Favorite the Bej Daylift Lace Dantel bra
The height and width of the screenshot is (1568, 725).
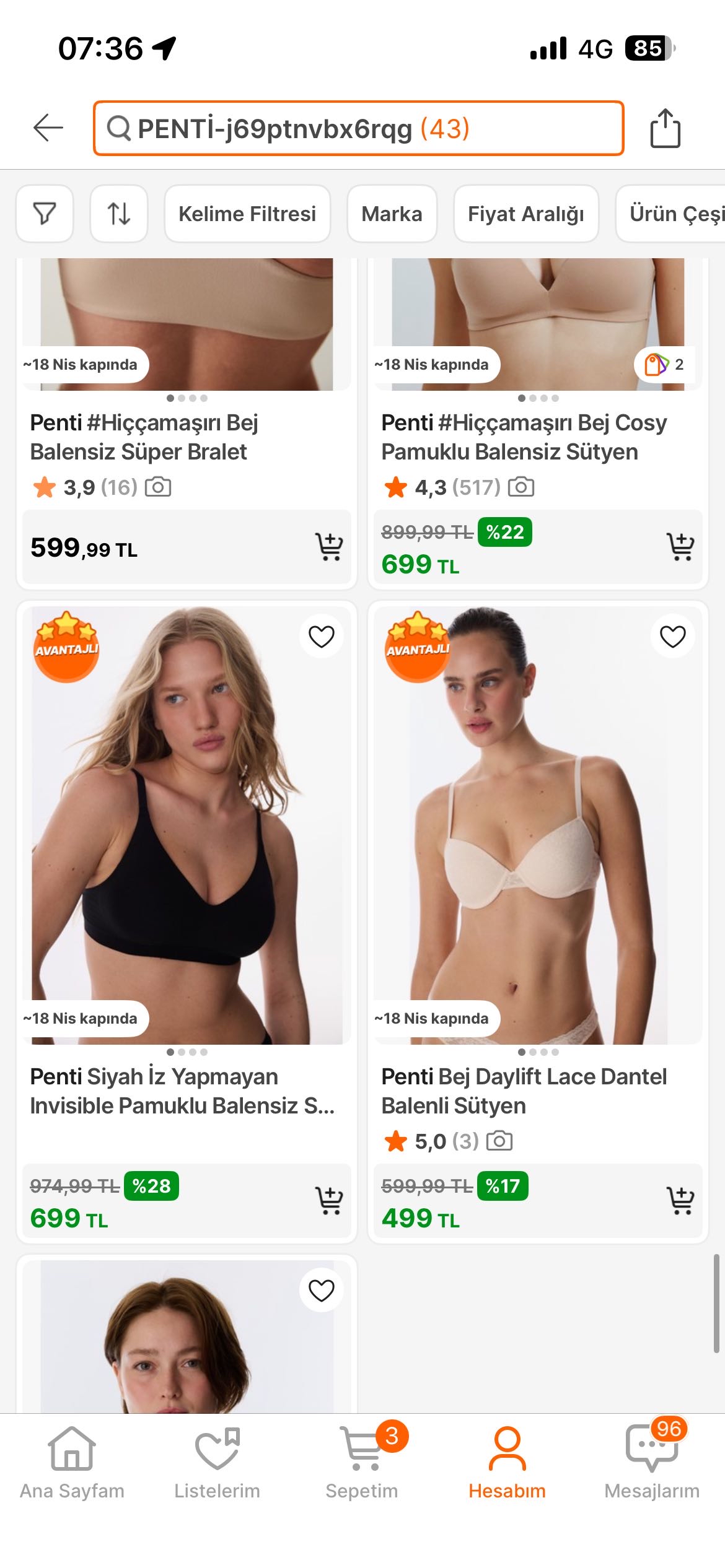tap(672, 637)
